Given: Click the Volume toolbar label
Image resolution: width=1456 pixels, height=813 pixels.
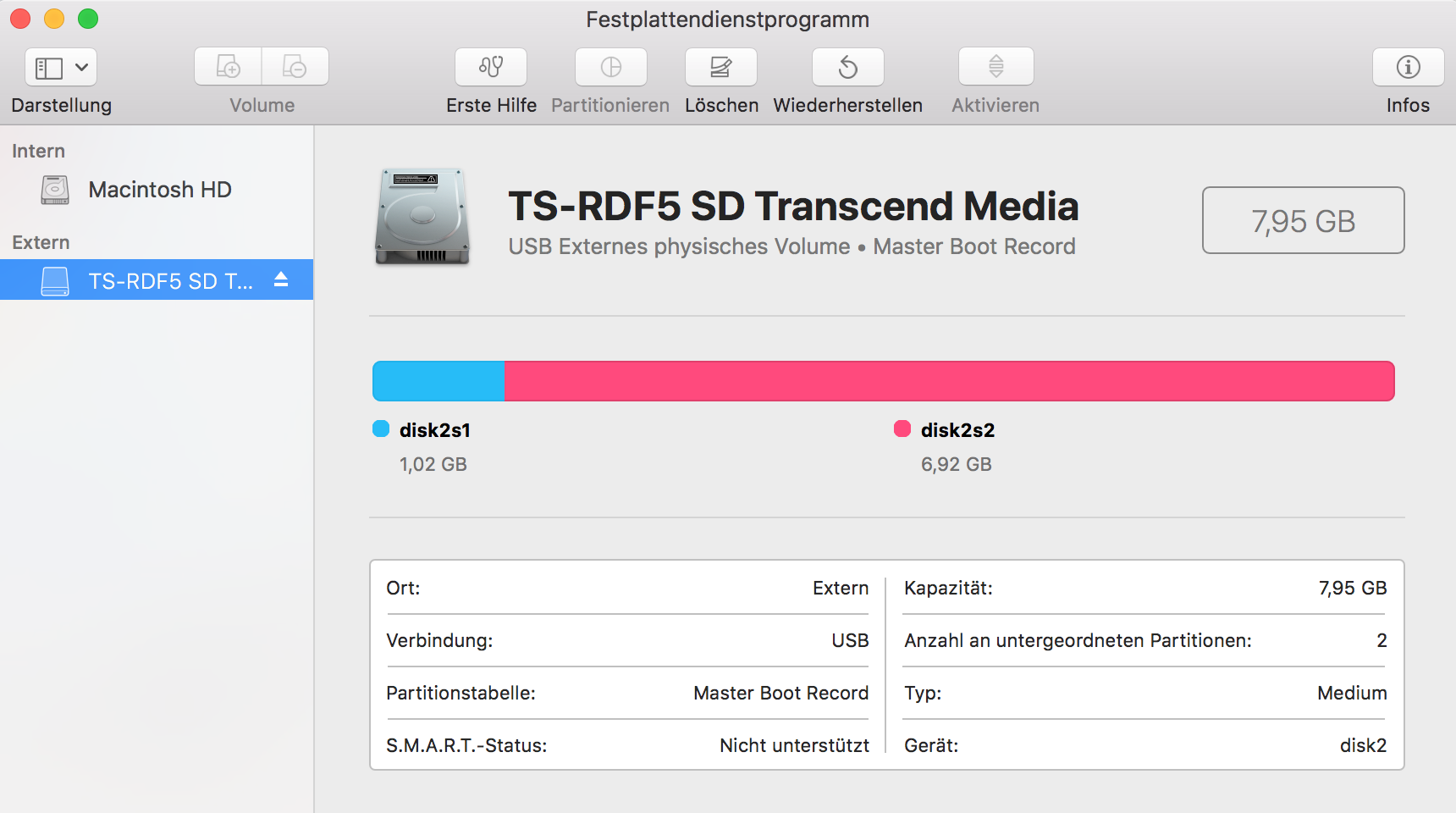Looking at the screenshot, I should [262, 105].
